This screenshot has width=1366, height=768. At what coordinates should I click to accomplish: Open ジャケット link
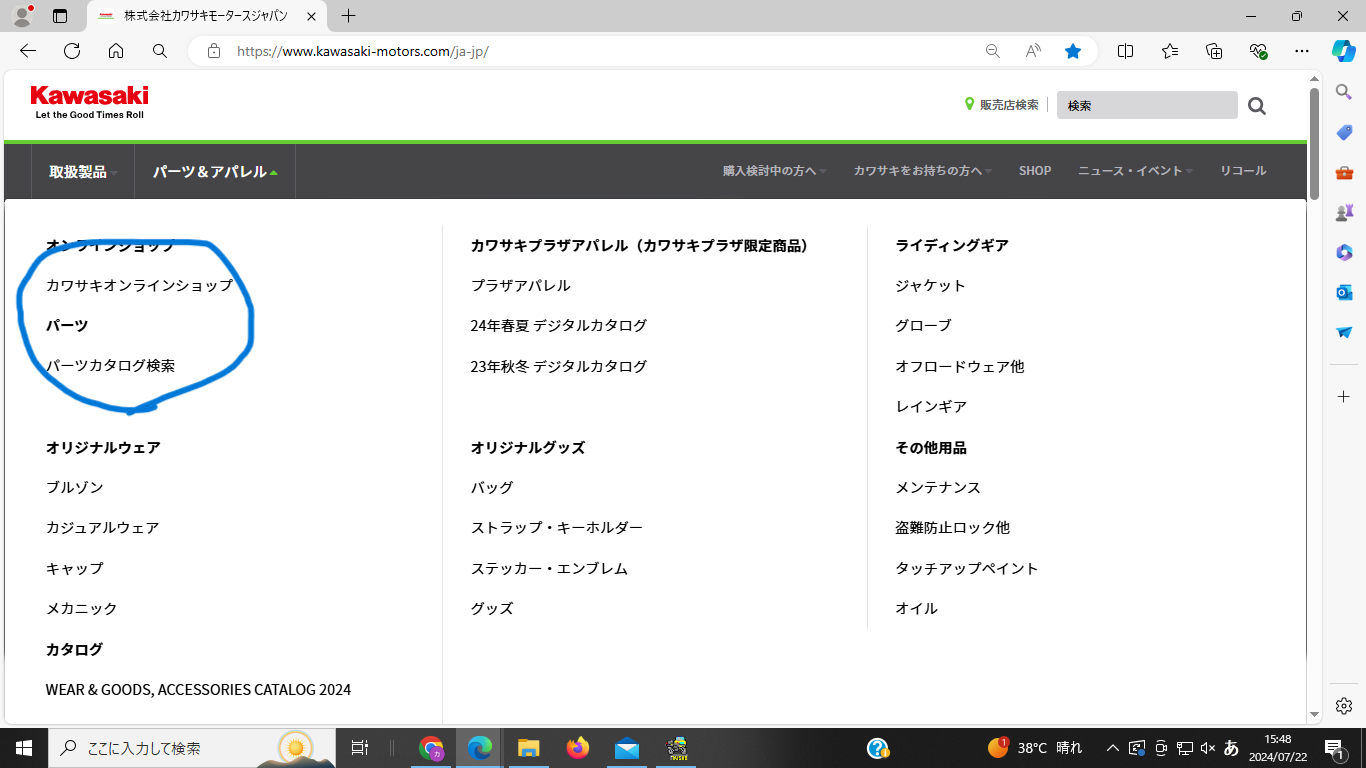930,285
